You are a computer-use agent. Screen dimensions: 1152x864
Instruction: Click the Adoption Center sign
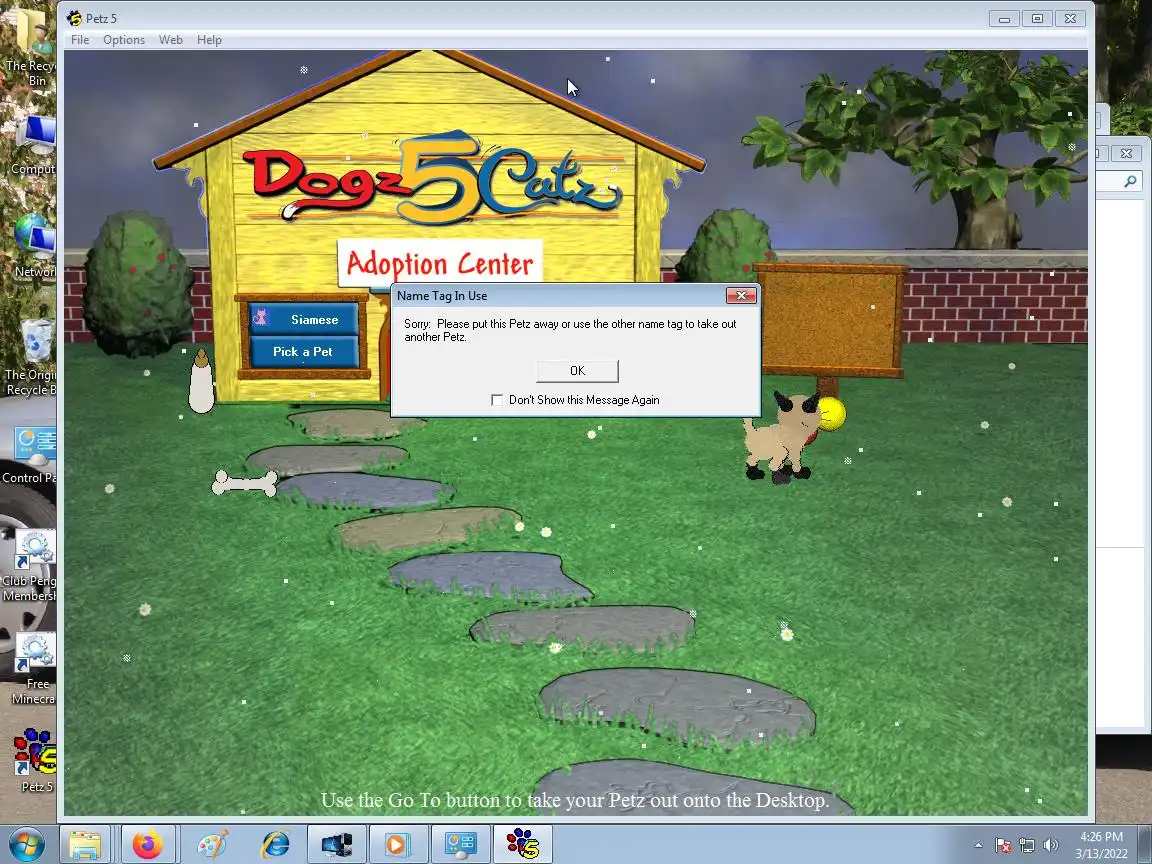440,262
